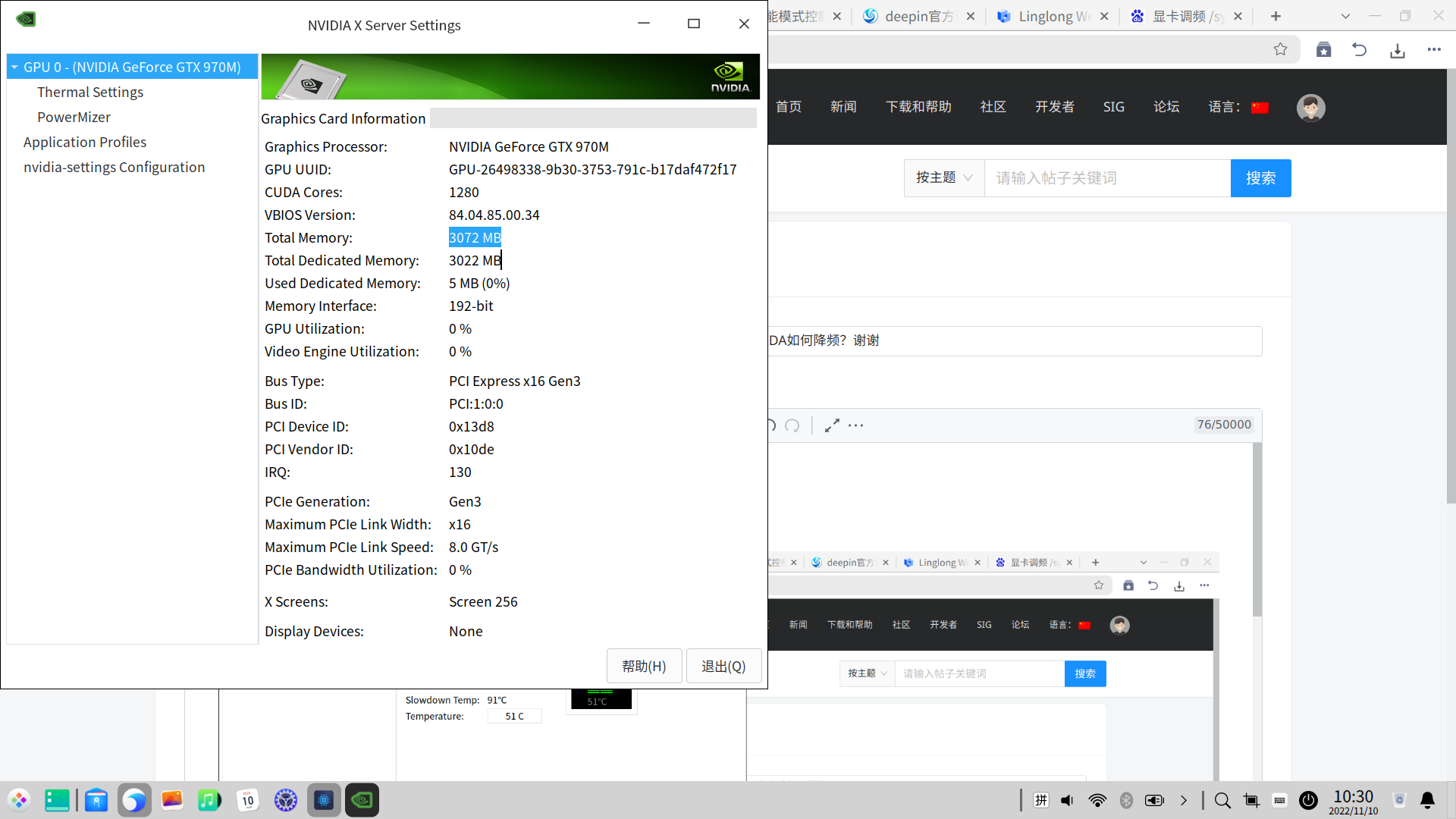Open the volume icon in system tray
This screenshot has height=819, width=1456.
tap(1067, 800)
